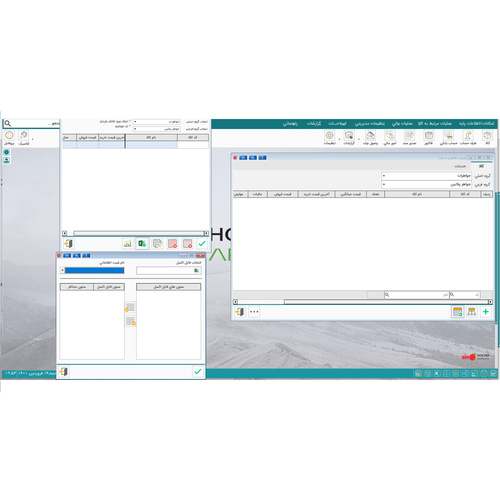Click horizontal scrollbar in goods list window
The width and height of the screenshot is (500, 500).
pos(363,302)
